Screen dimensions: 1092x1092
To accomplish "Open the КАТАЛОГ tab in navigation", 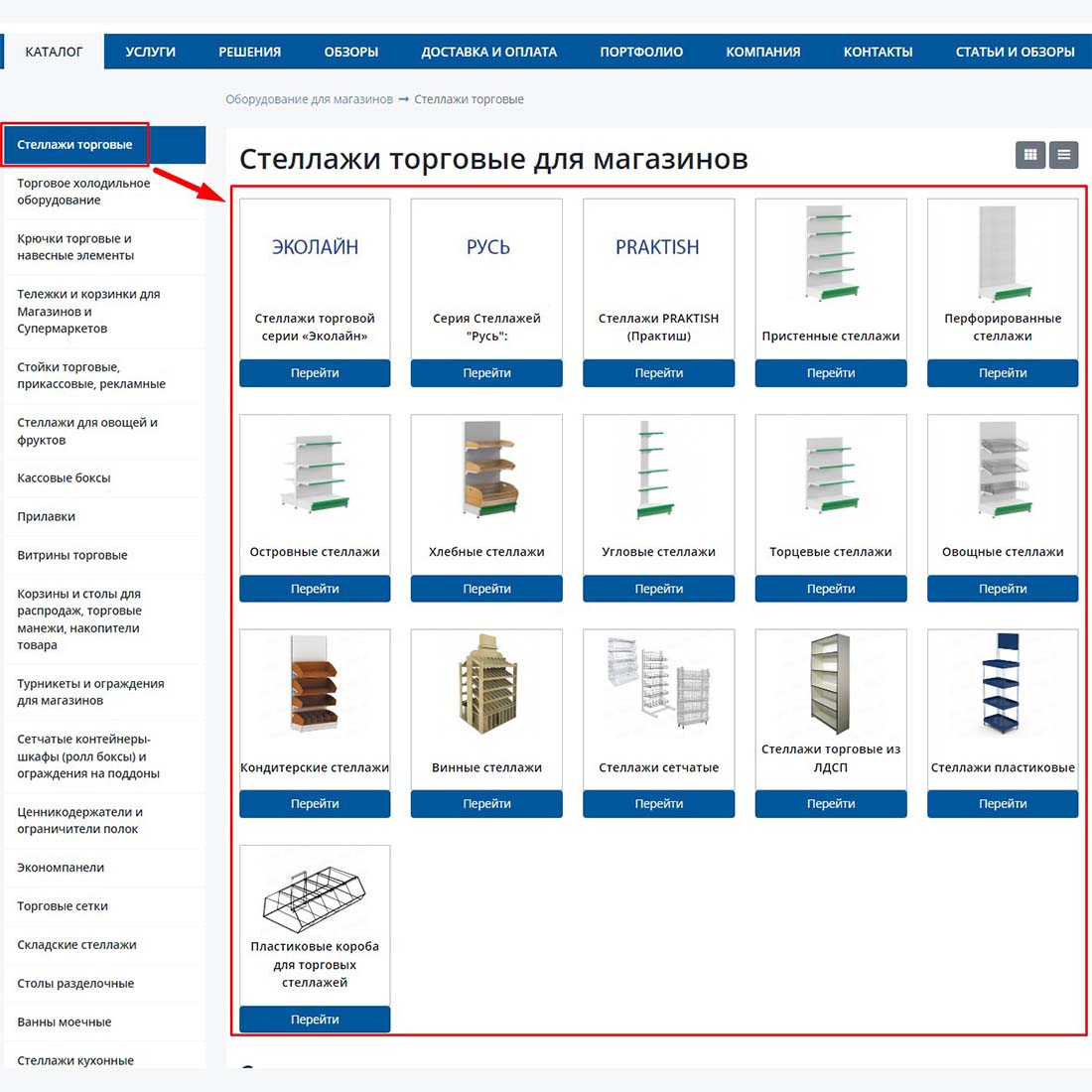I will (54, 52).
